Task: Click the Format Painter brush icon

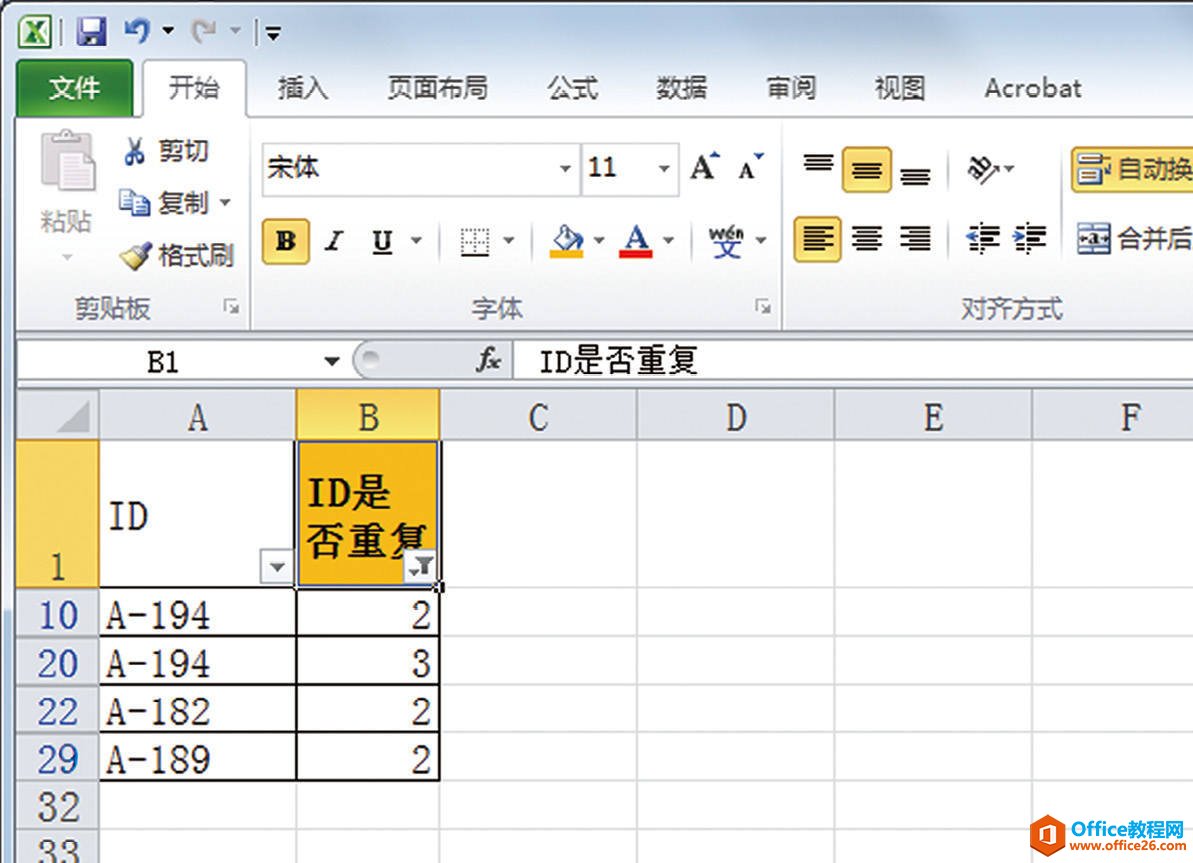Action: click(x=135, y=256)
